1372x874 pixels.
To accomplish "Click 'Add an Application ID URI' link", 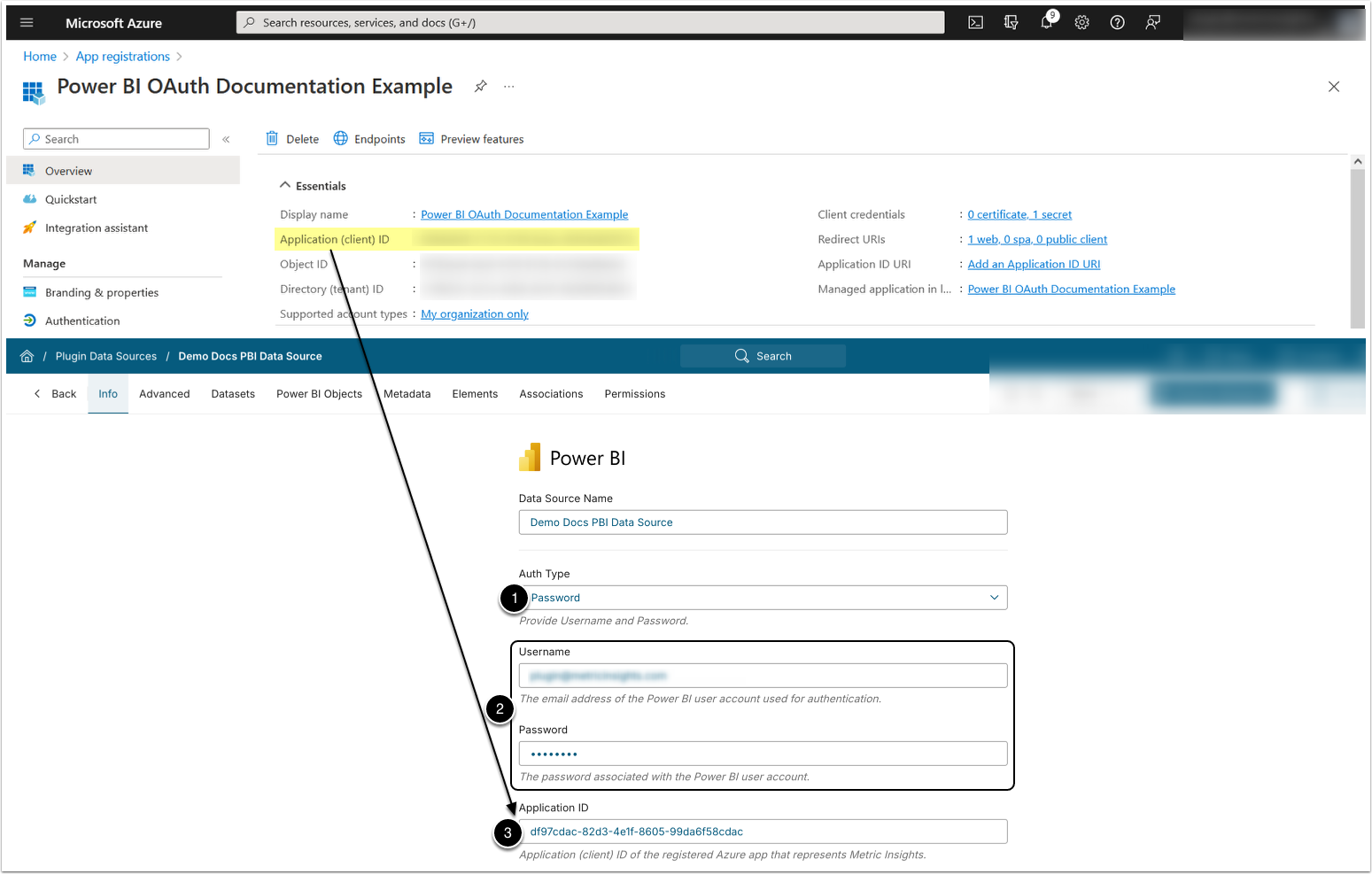I will 1034,264.
